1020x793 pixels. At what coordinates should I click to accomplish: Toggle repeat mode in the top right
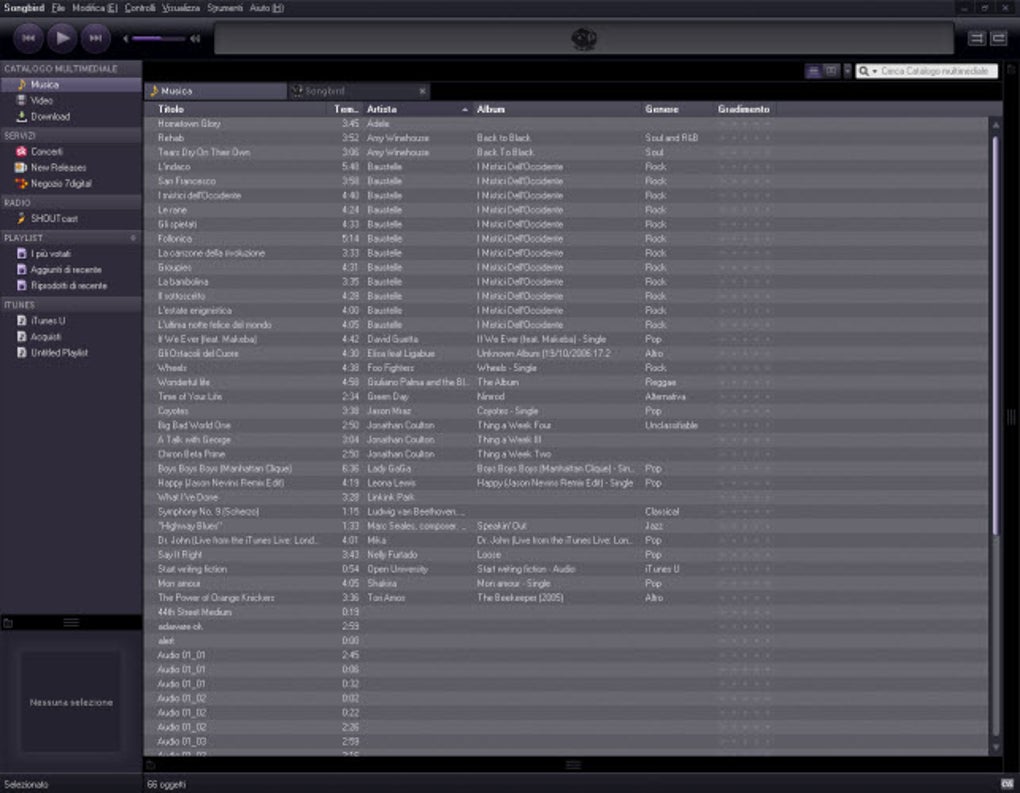click(999, 38)
